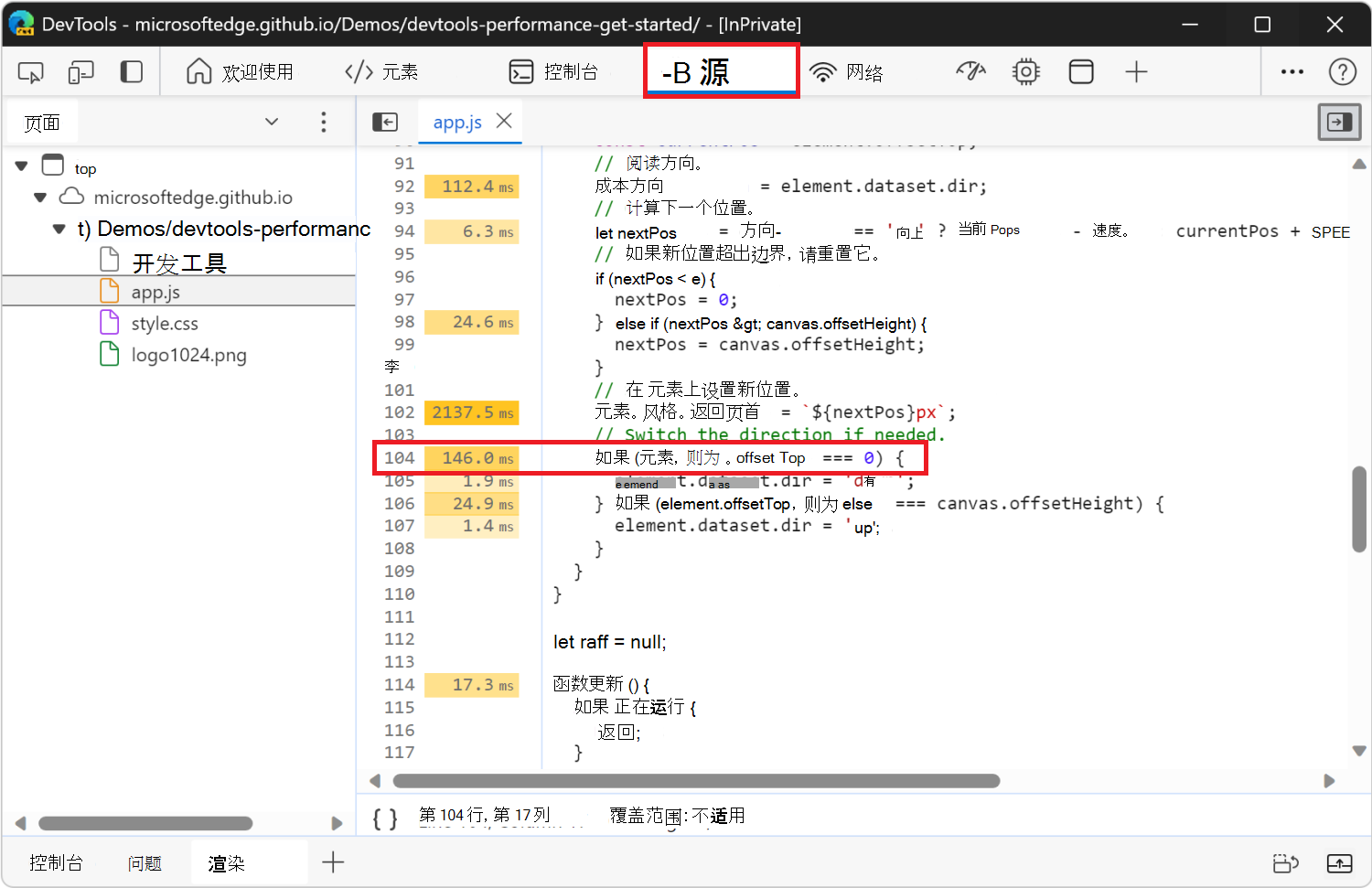The width and height of the screenshot is (1372, 888).
Task: Click the editor scroll up arrow
Action: (1359, 164)
